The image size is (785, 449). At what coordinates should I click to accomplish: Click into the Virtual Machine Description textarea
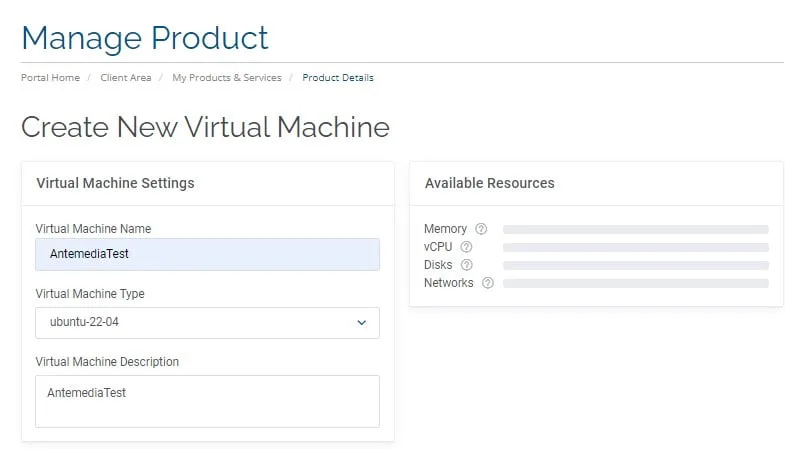207,401
